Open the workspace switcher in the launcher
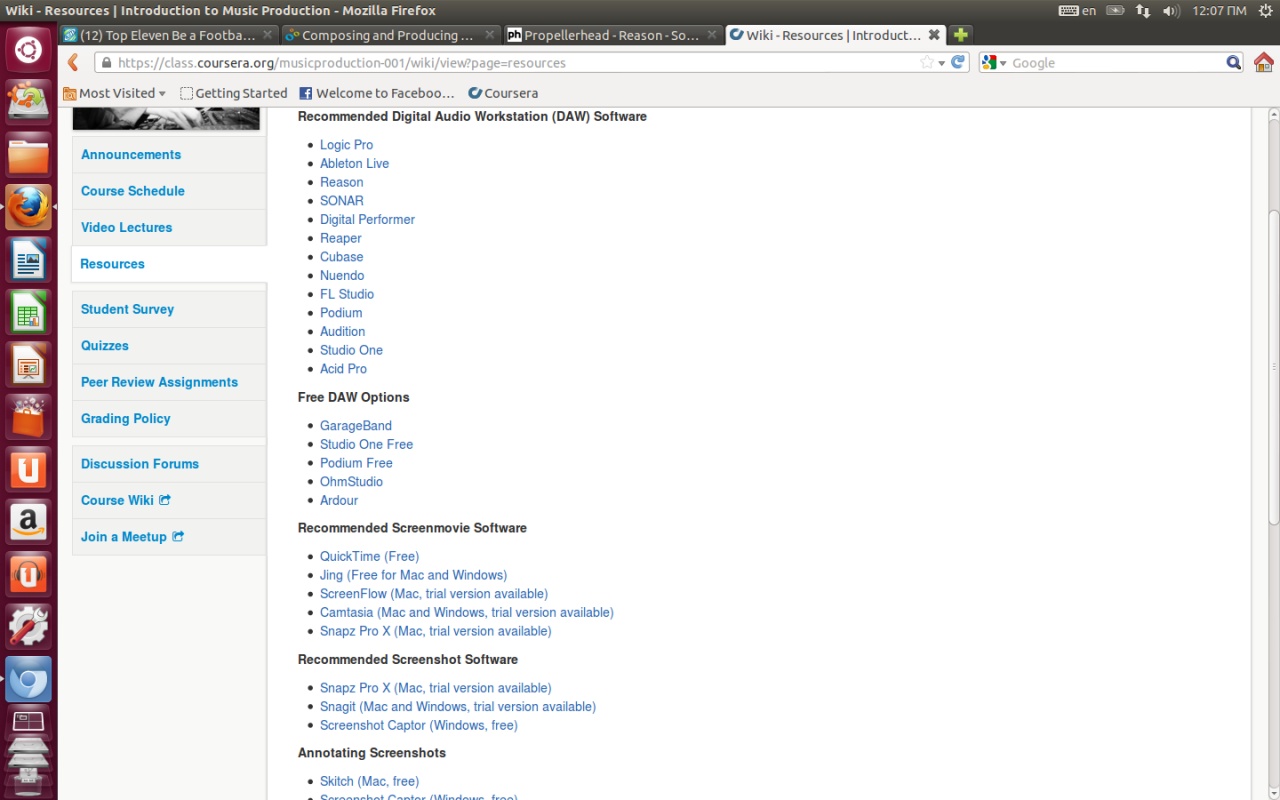The image size is (1280, 800). tap(28, 722)
